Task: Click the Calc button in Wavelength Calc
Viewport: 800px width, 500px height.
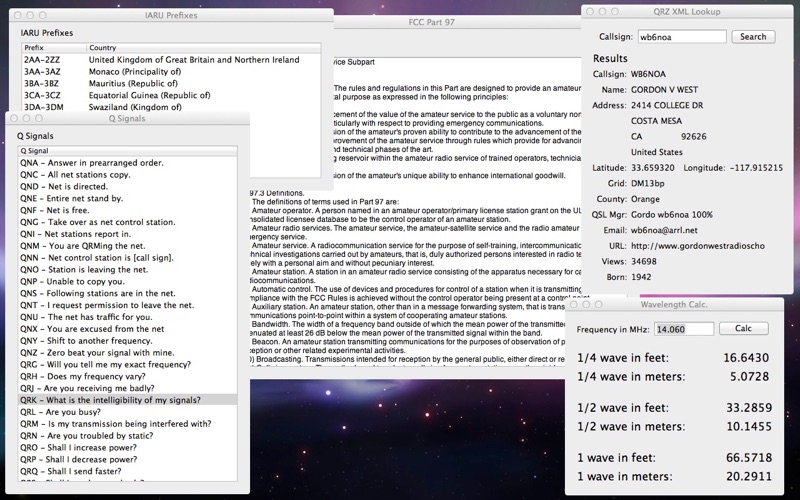Action: pos(743,329)
